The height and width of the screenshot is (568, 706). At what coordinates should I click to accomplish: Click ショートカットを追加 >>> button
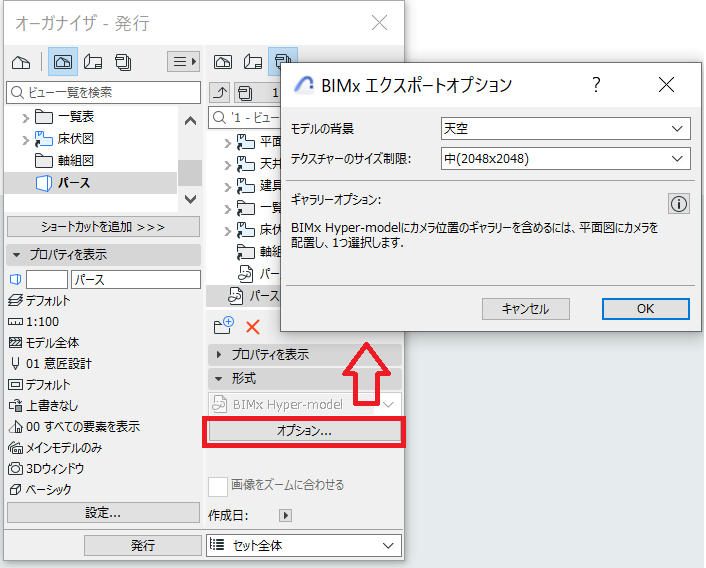tap(103, 227)
